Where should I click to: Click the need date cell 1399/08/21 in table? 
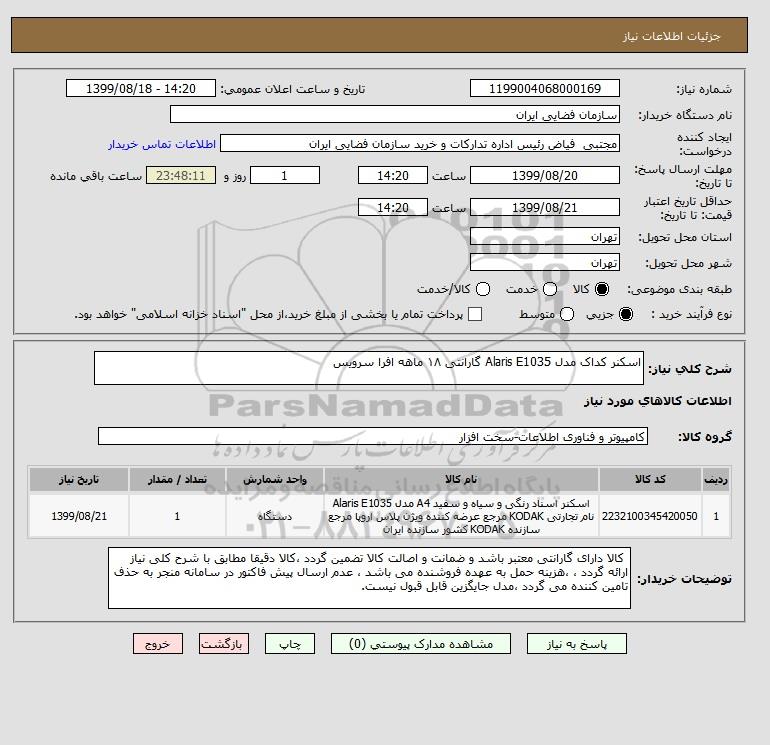tap(79, 516)
